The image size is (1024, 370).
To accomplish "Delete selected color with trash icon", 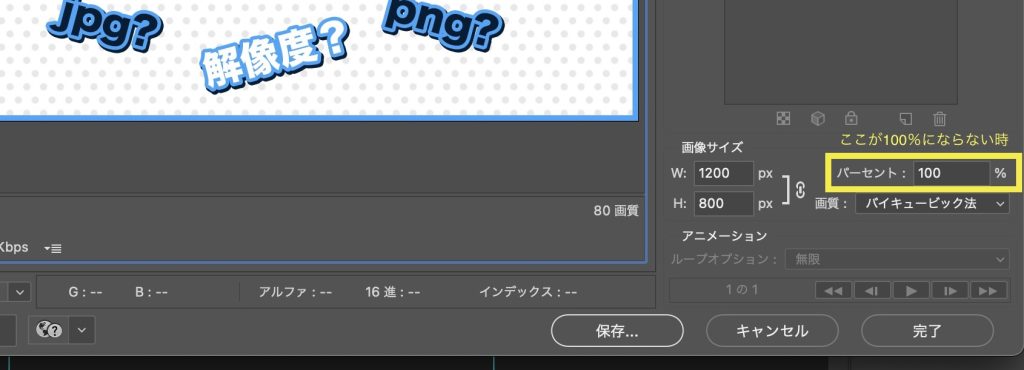I will pyautogui.click(x=939, y=119).
